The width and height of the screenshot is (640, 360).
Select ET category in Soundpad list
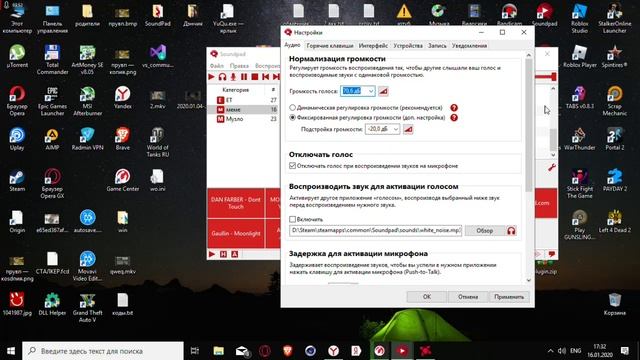[x=243, y=100]
